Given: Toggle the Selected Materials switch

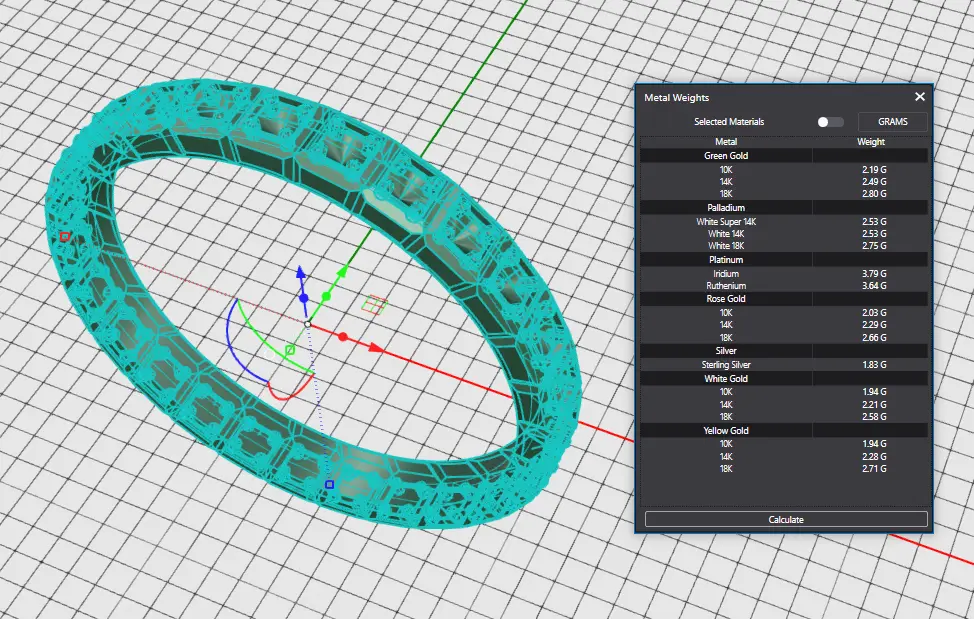Looking at the screenshot, I should [829, 122].
